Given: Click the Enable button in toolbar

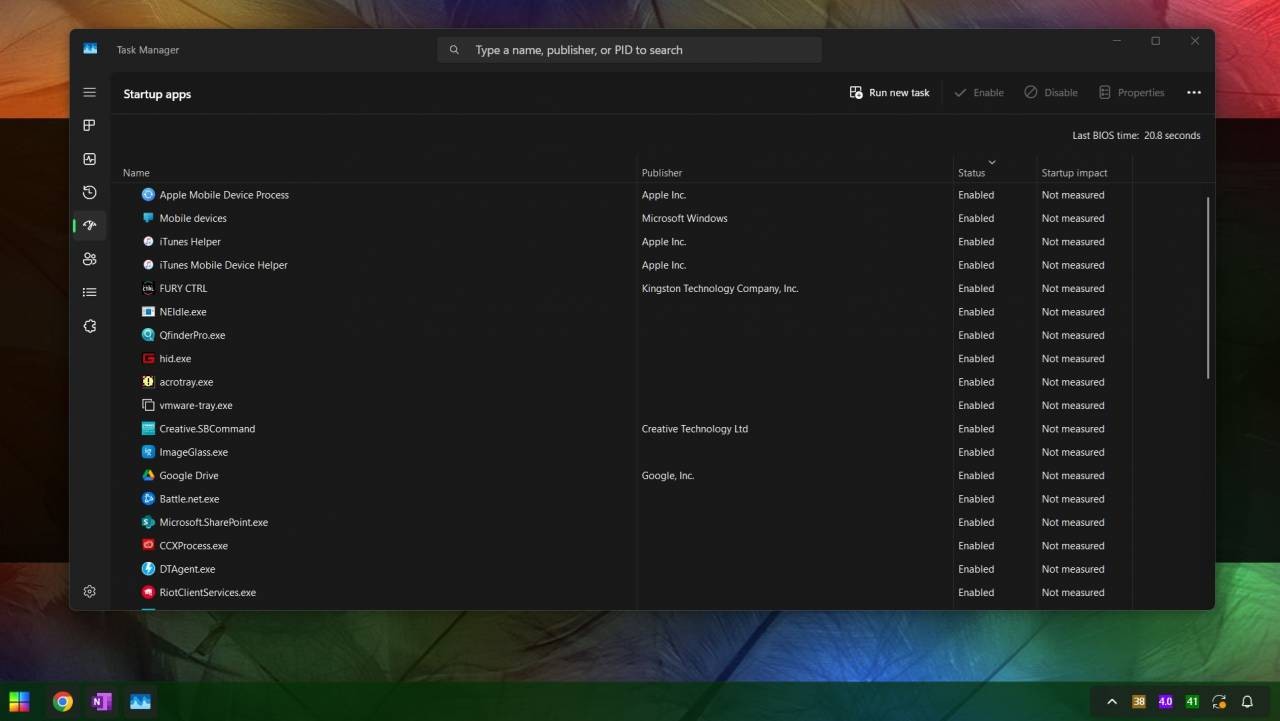Looking at the screenshot, I should tap(979, 92).
